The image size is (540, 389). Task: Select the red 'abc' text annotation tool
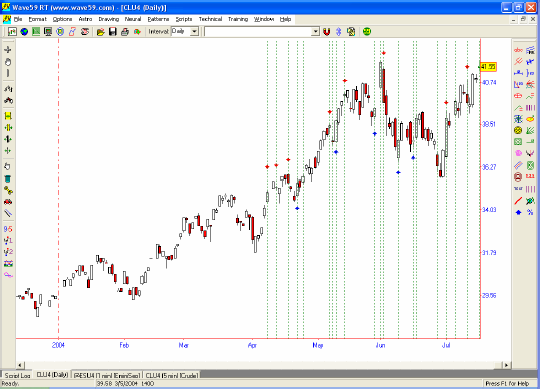[x=518, y=50]
